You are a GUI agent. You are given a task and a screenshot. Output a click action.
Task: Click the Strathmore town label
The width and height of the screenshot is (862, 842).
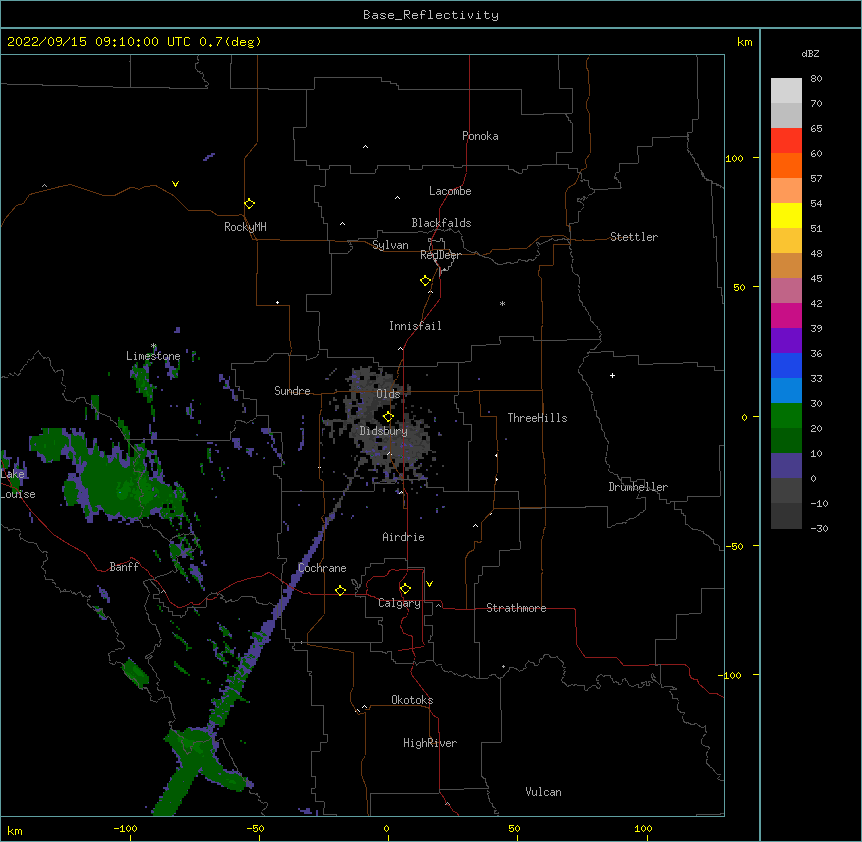point(516,608)
